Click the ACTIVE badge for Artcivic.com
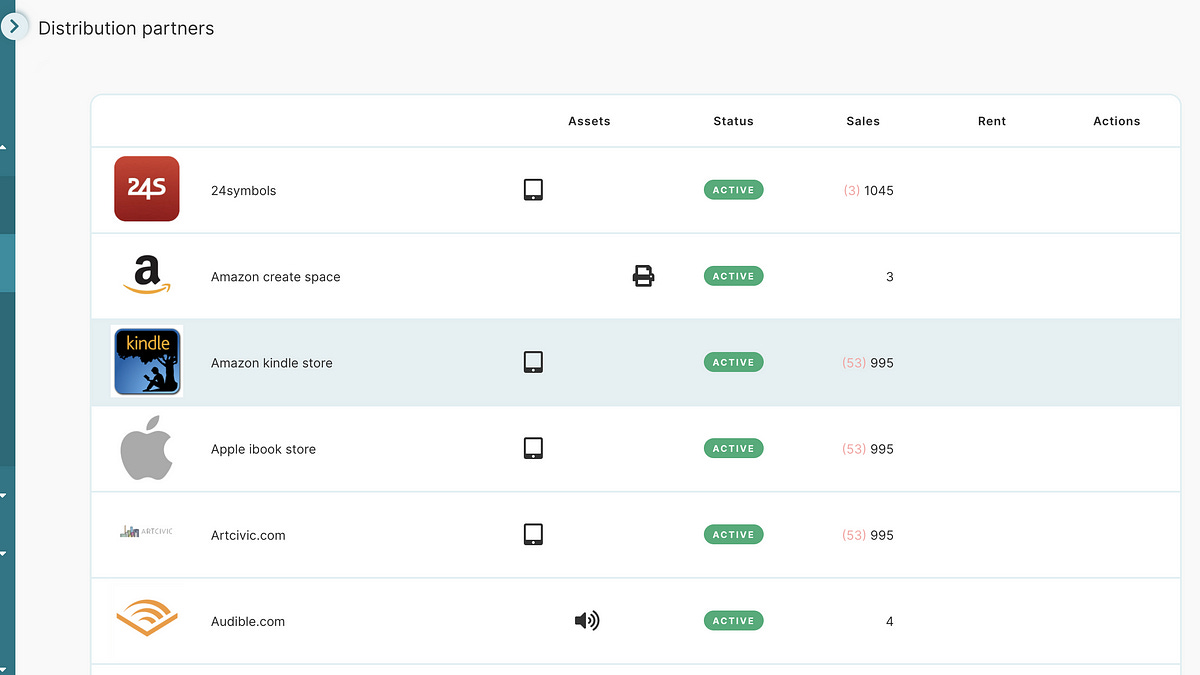 pyautogui.click(x=734, y=534)
